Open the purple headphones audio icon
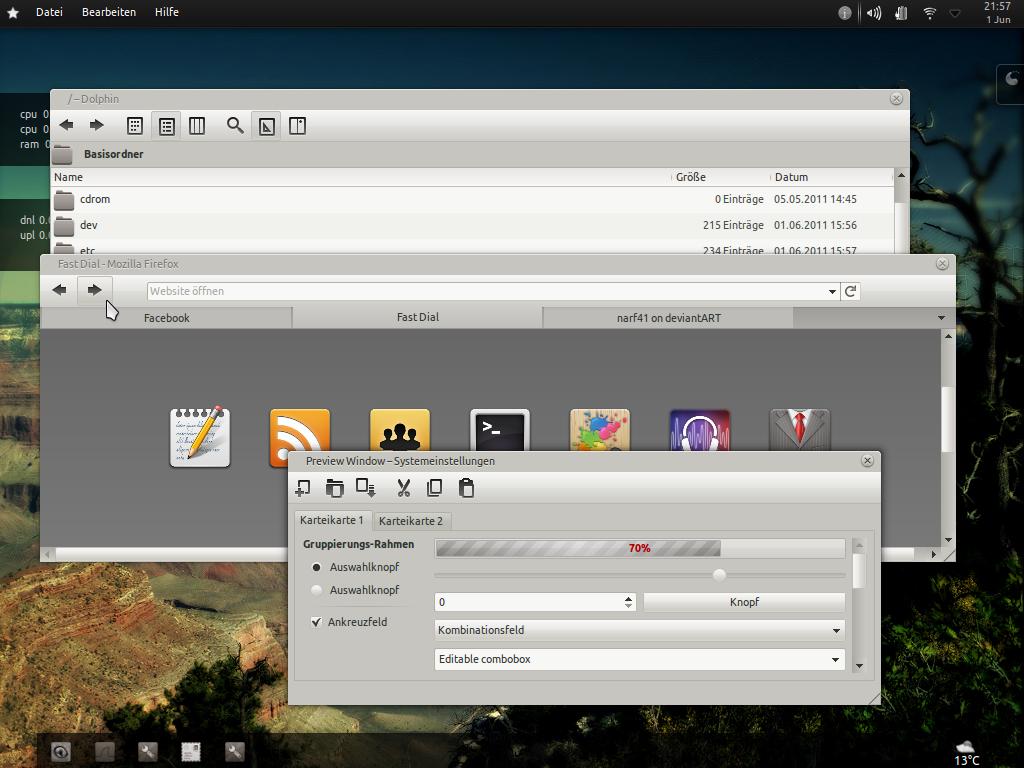The width and height of the screenshot is (1024, 768). click(699, 430)
